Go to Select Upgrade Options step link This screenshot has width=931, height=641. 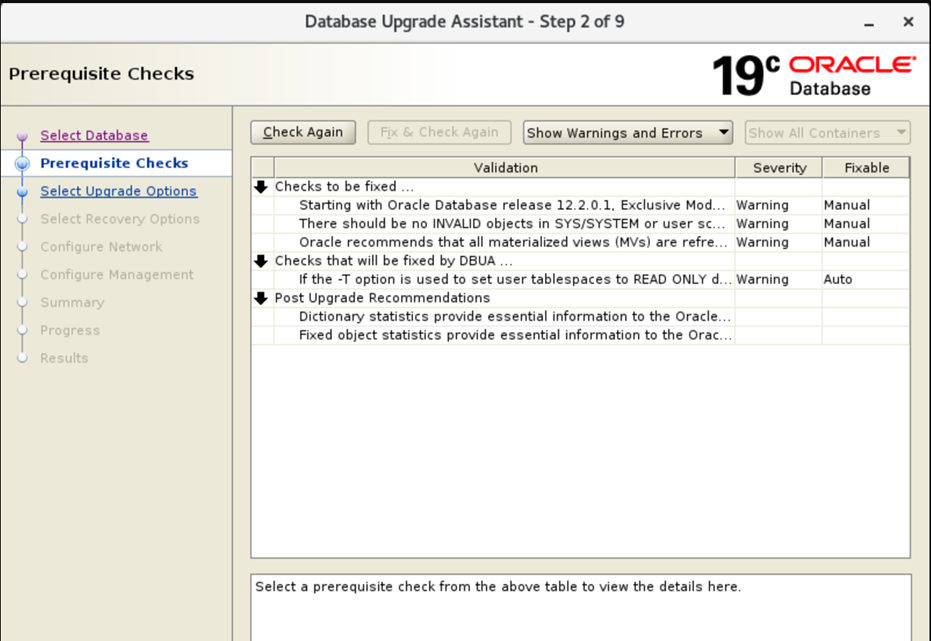tap(118, 191)
